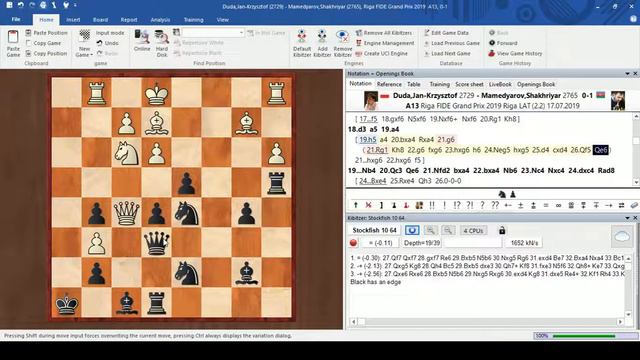Open the File menu
Image resolution: width=640 pixels, height=360 pixels.
16,20
